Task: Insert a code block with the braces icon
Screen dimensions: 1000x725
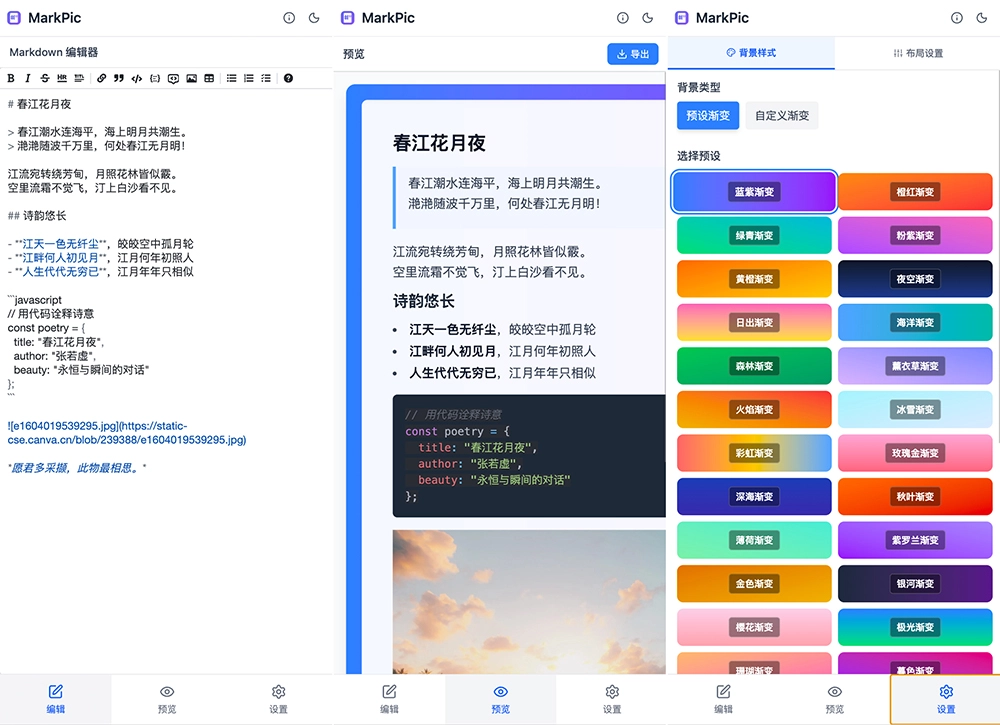Action: point(154,78)
